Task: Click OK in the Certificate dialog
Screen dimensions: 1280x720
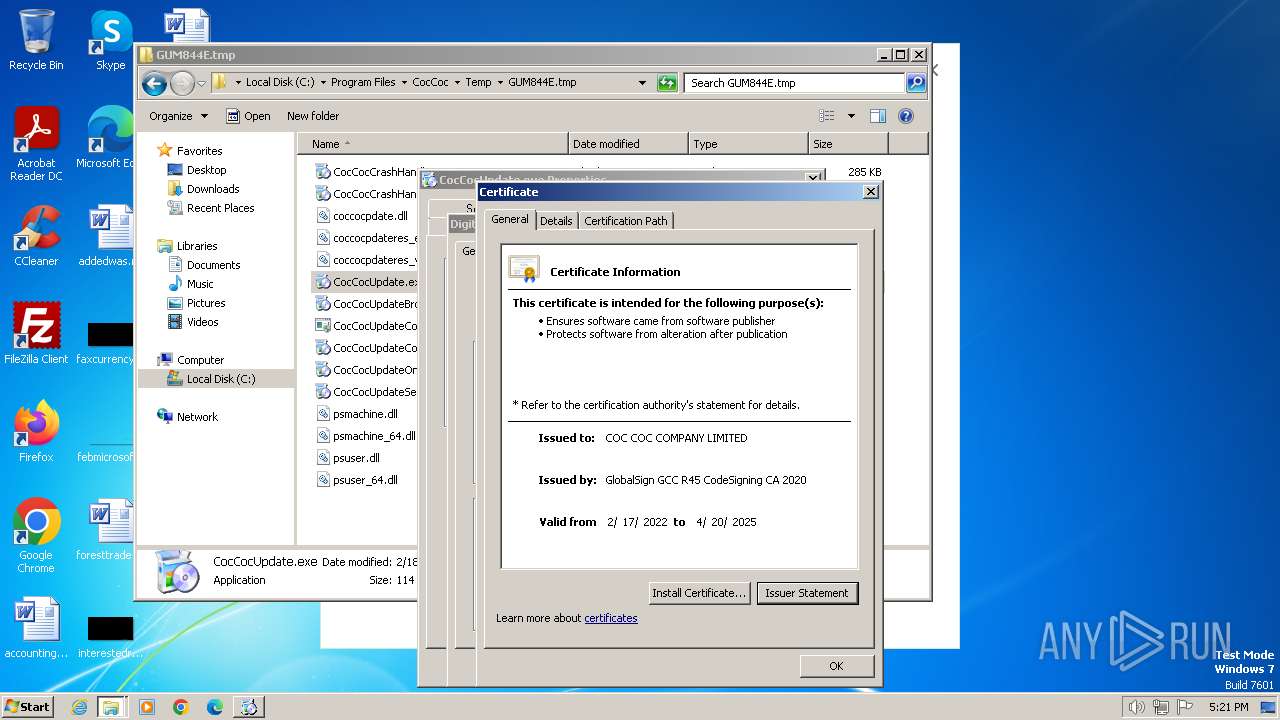Action: pos(836,666)
